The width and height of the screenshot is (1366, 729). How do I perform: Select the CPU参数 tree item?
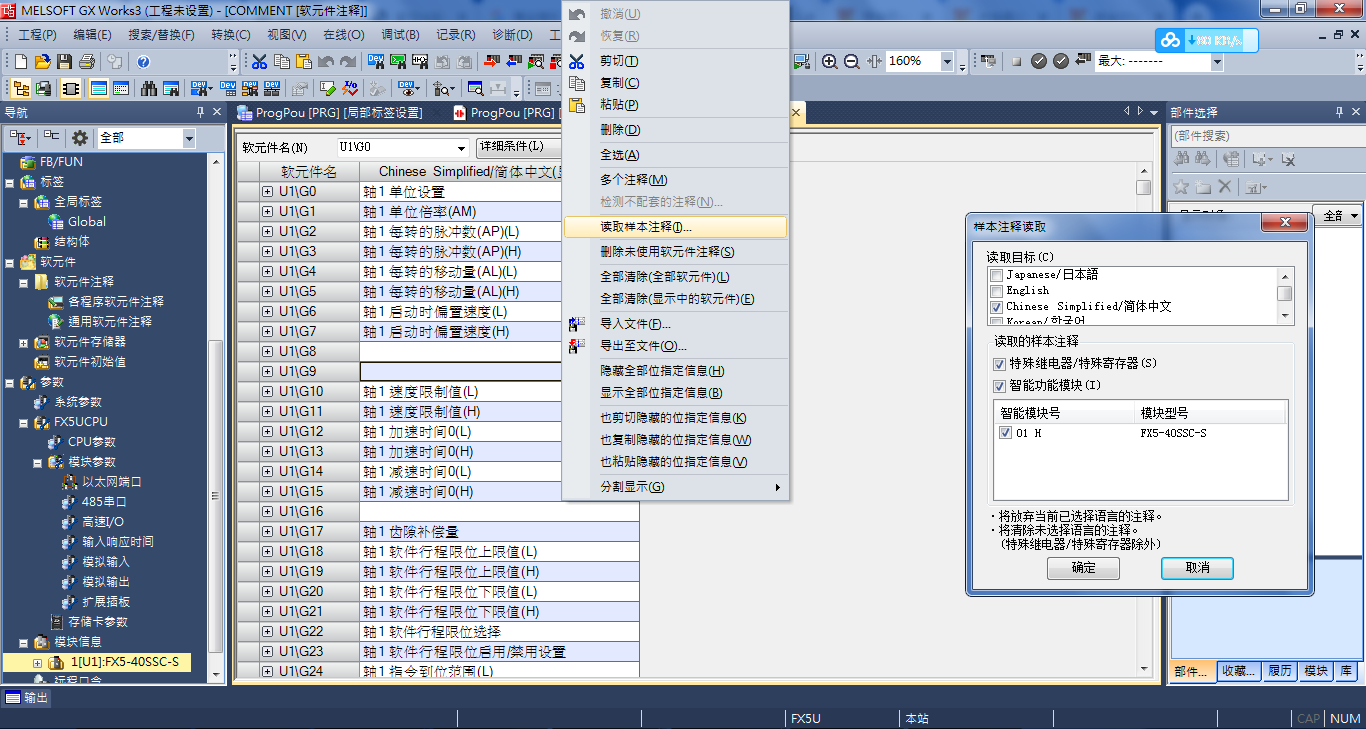click(x=91, y=442)
